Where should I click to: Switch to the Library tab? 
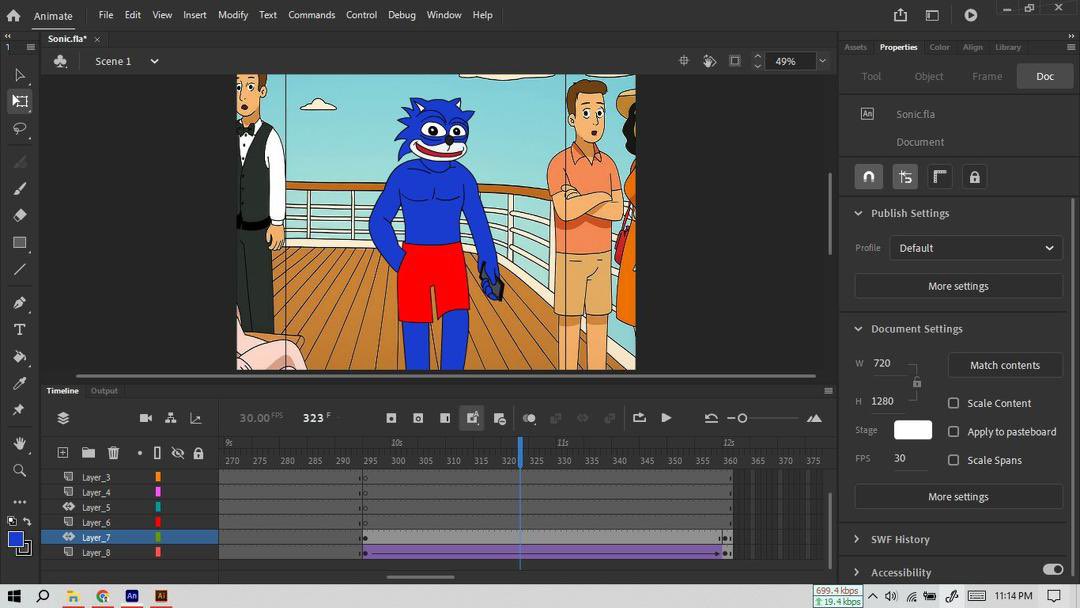[1008, 47]
